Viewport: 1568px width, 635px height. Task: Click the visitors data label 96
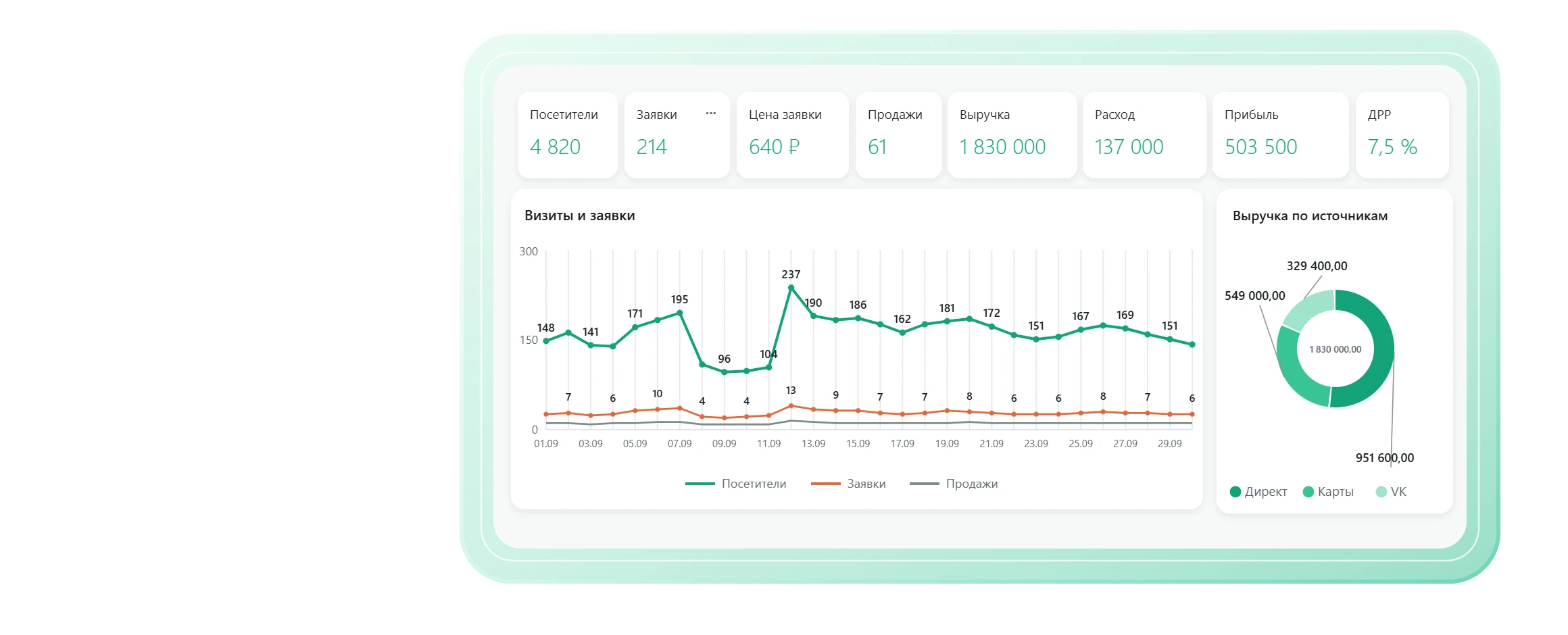pyautogui.click(x=724, y=359)
